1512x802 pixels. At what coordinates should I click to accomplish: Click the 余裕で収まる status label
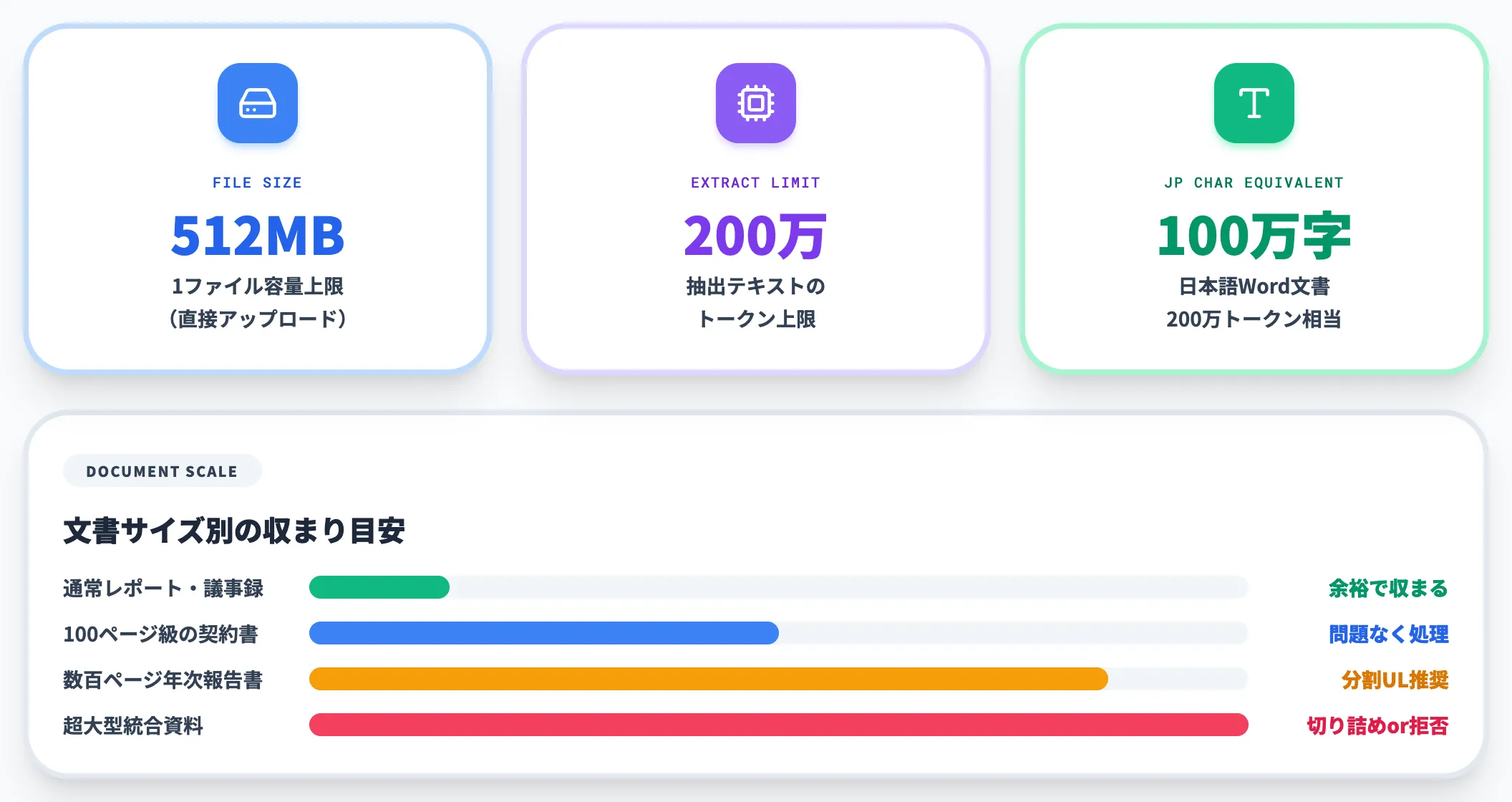(1388, 588)
